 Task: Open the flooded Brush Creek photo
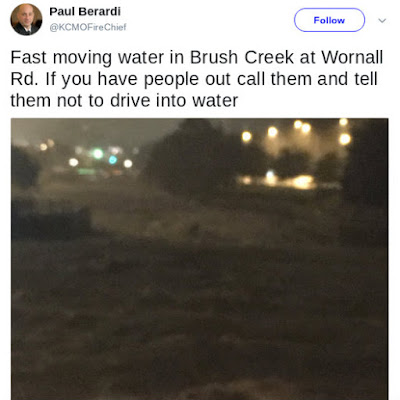point(199,259)
